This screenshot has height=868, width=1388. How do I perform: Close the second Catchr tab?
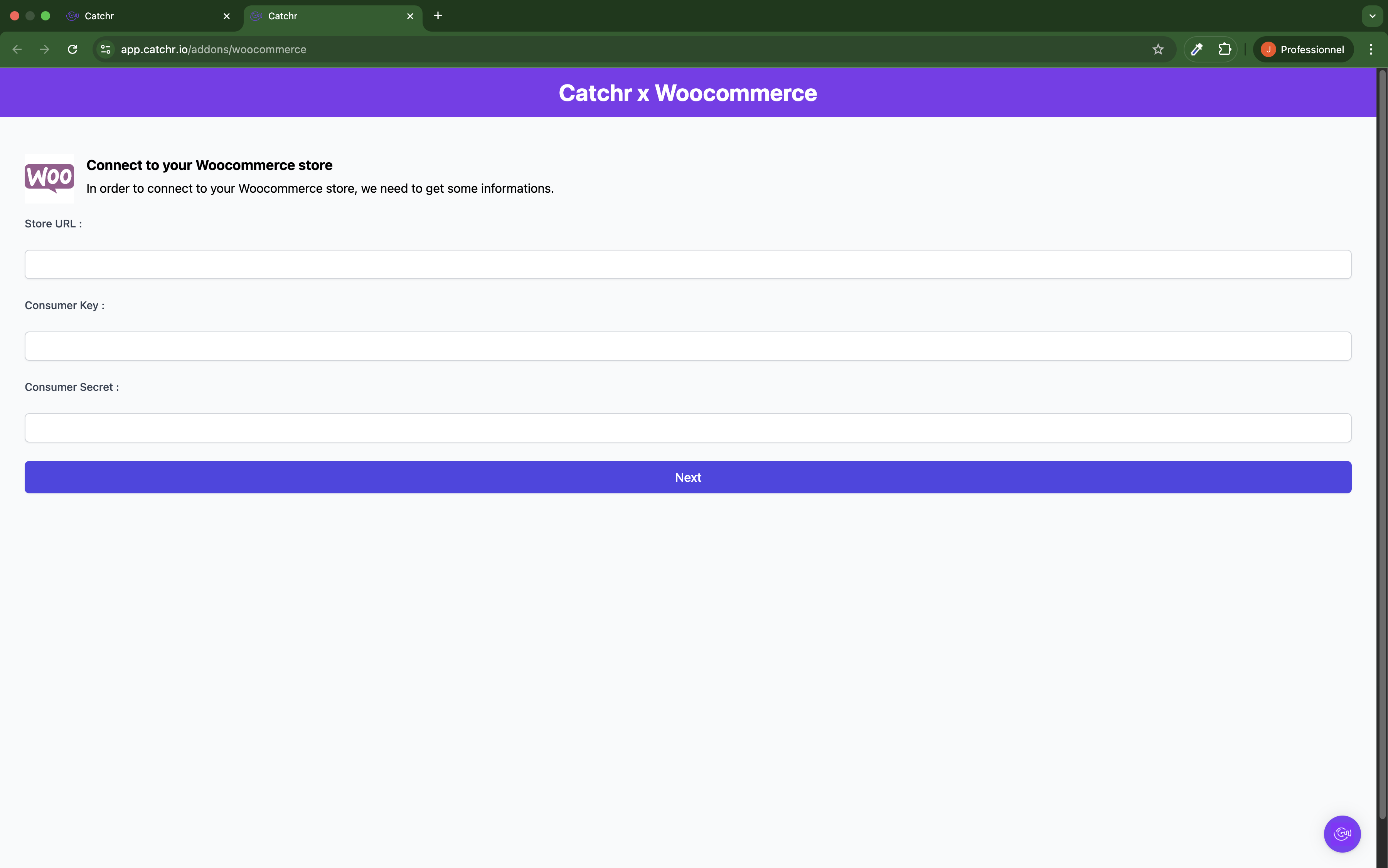[410, 16]
